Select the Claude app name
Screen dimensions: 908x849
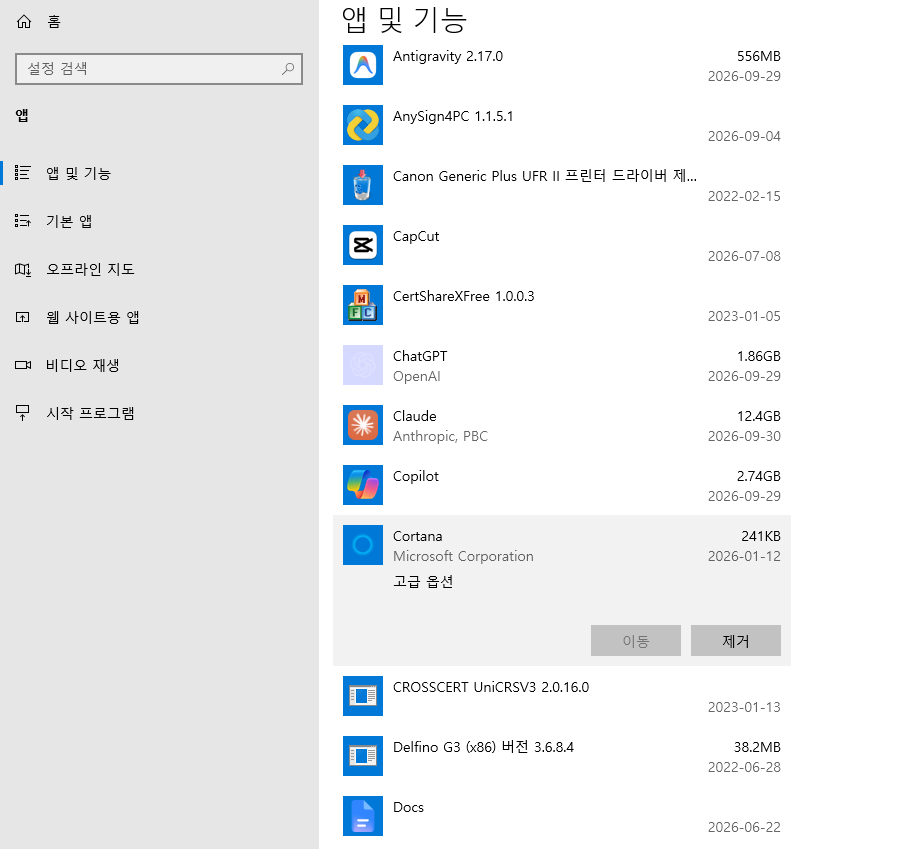[415, 416]
